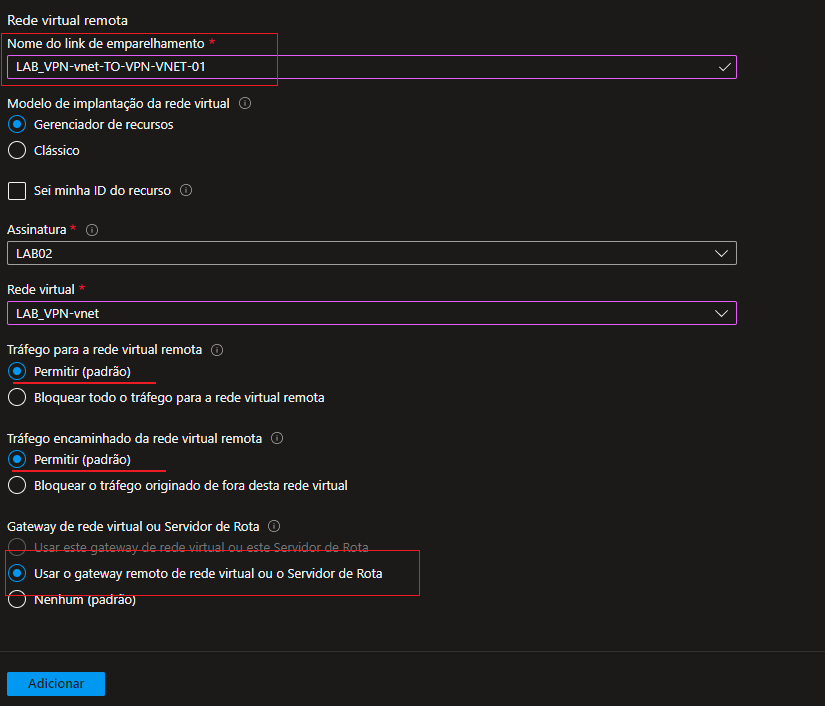
Task: Choose the Clássico deployment model option
Action: (16, 151)
